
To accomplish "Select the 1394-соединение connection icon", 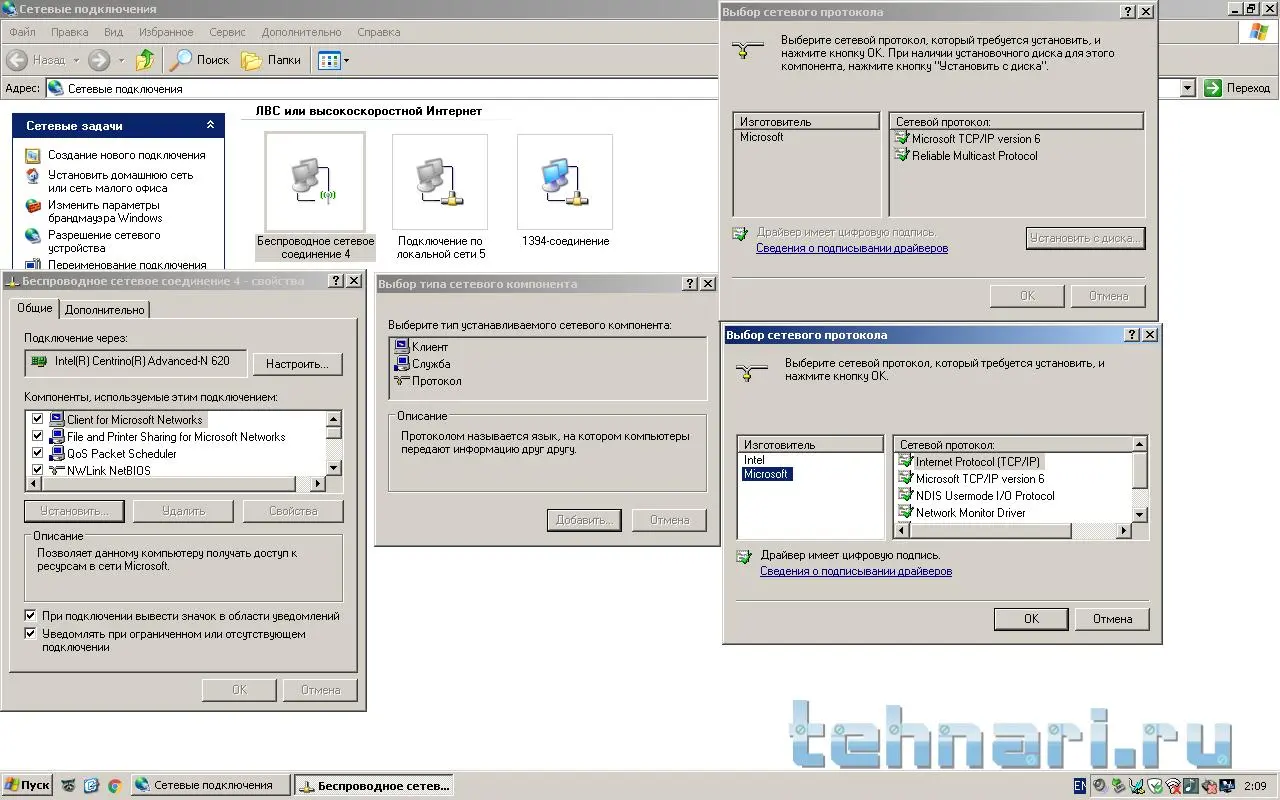I will pos(565,191).
